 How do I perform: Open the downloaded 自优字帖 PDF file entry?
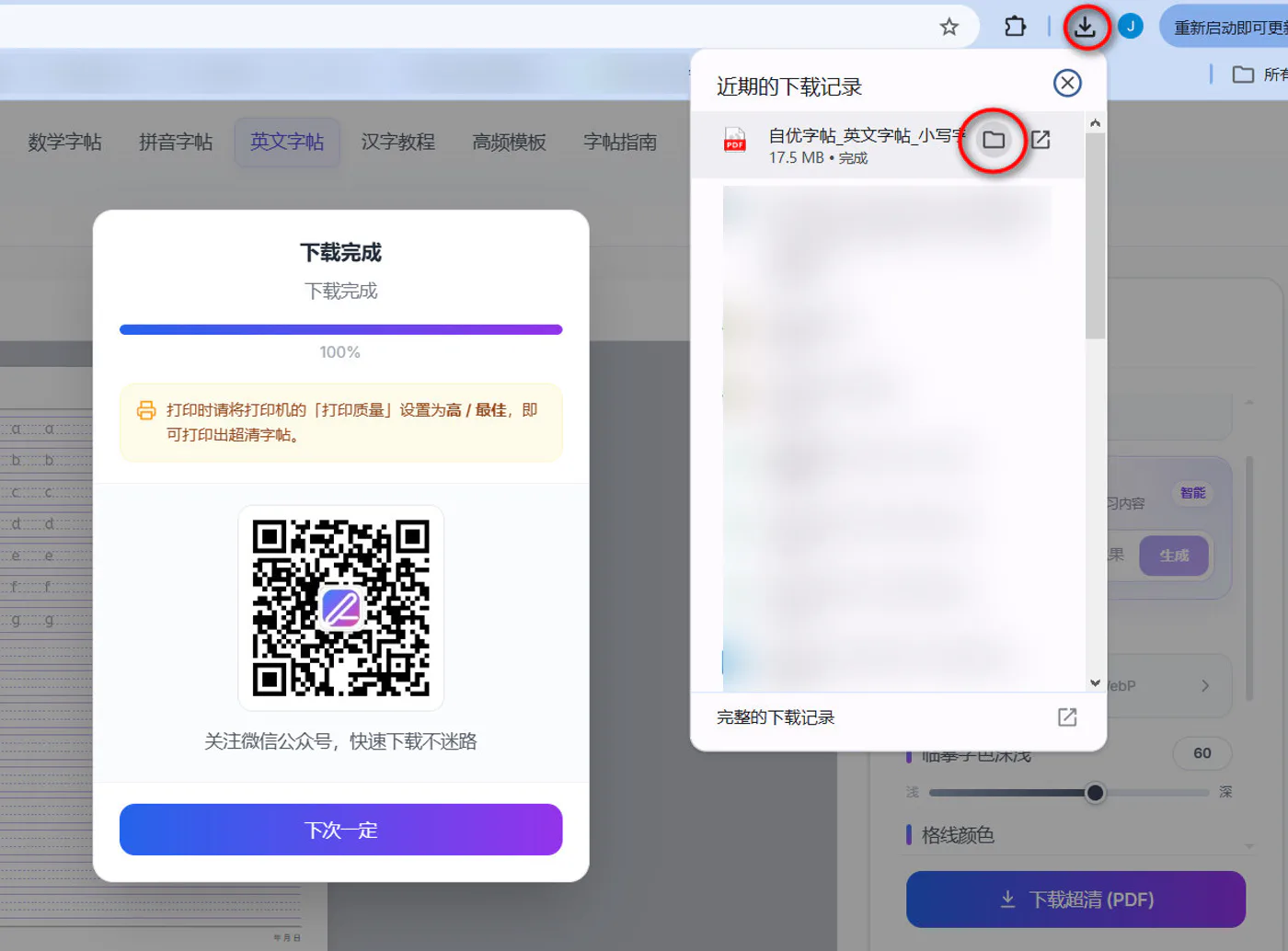(x=888, y=145)
